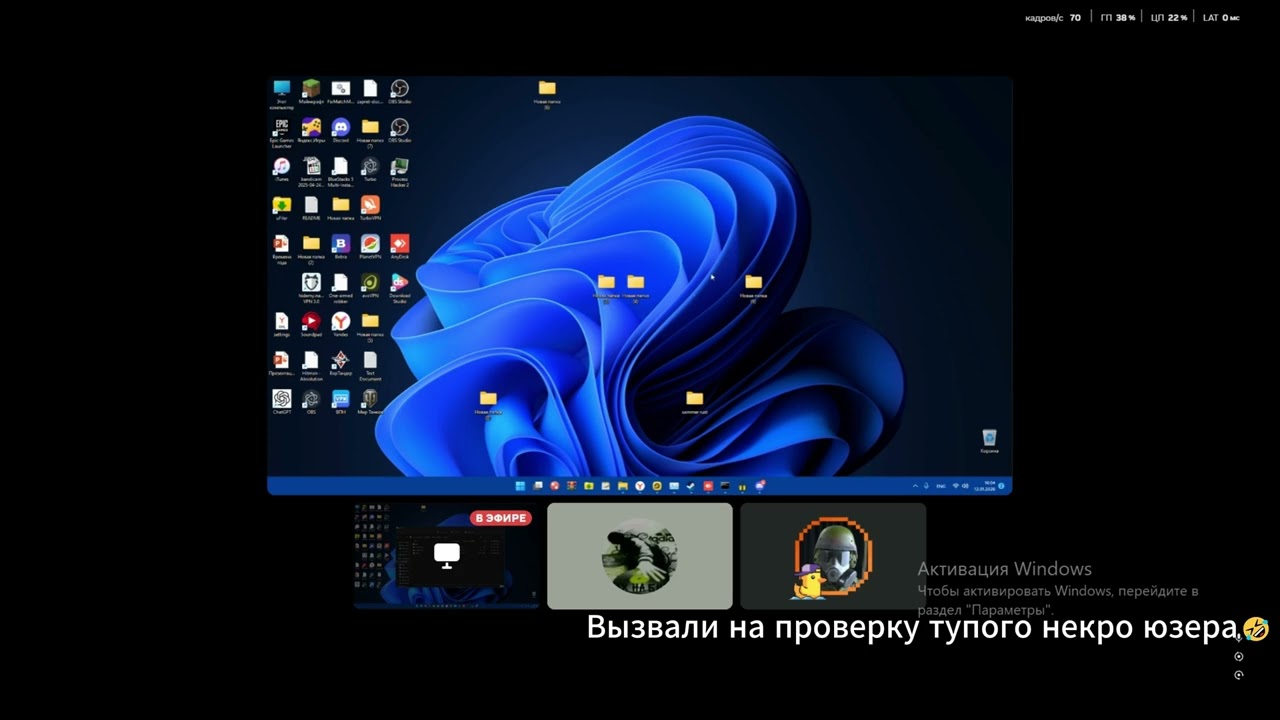
Task: Expand the hidden tray icons chevron
Action: pyautogui.click(x=915, y=486)
